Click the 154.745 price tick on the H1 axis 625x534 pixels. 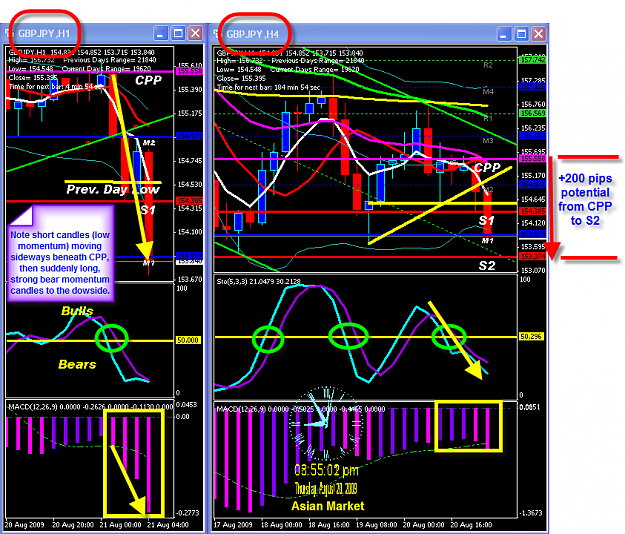point(190,161)
